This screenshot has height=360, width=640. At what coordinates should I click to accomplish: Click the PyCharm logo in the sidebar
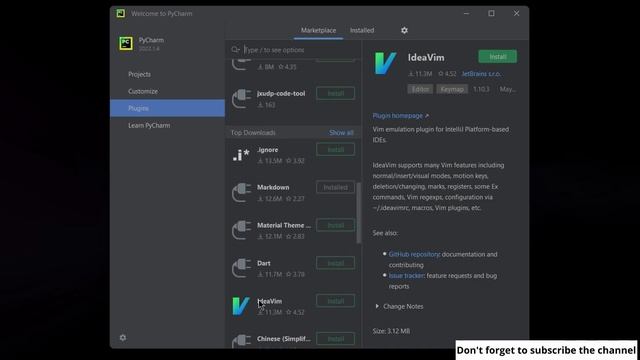pyautogui.click(x=126, y=43)
